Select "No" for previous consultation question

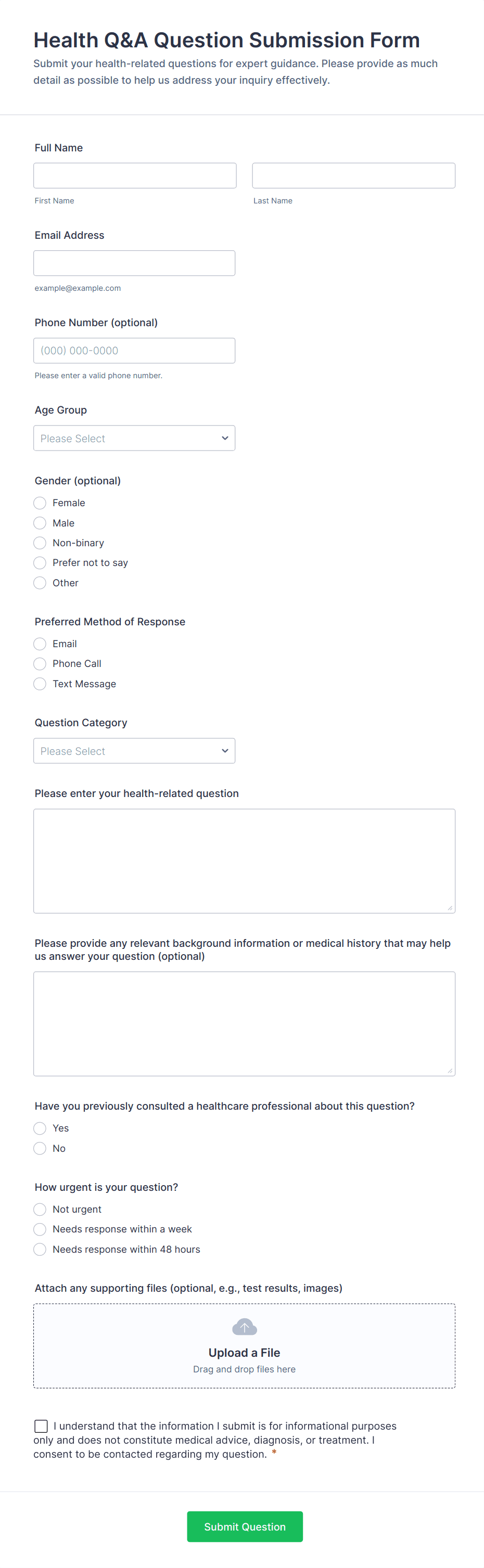pos(40,1148)
